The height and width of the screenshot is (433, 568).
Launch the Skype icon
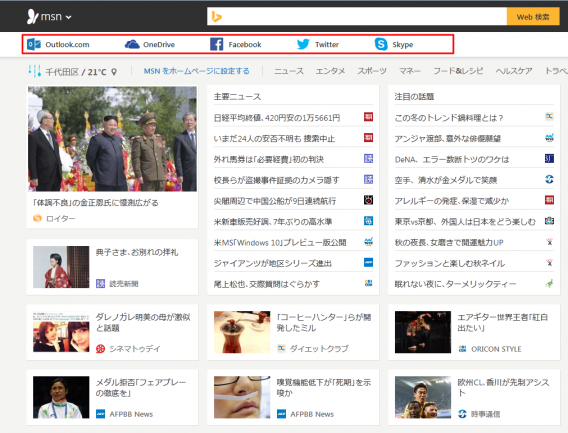pyautogui.click(x=381, y=44)
